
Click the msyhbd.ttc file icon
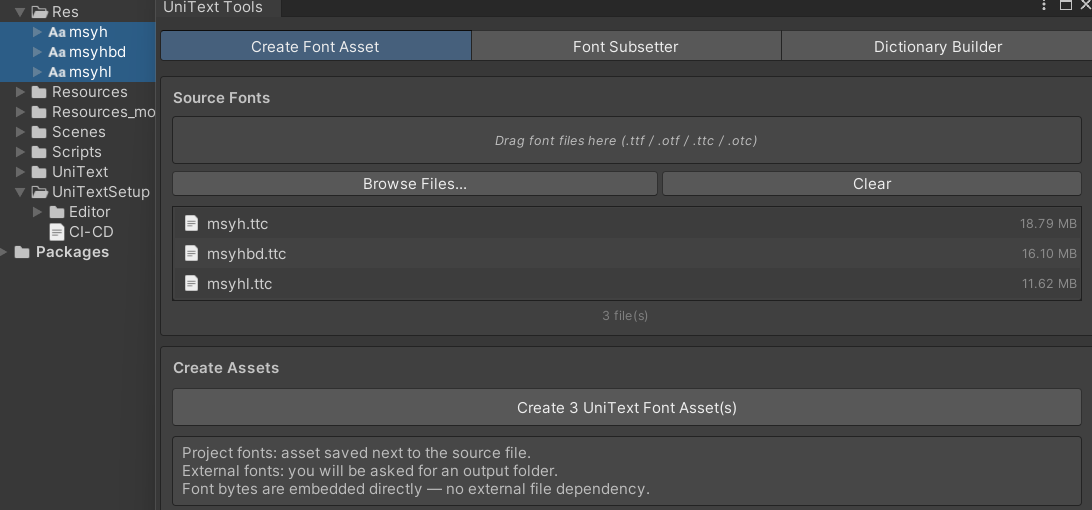tap(192, 253)
